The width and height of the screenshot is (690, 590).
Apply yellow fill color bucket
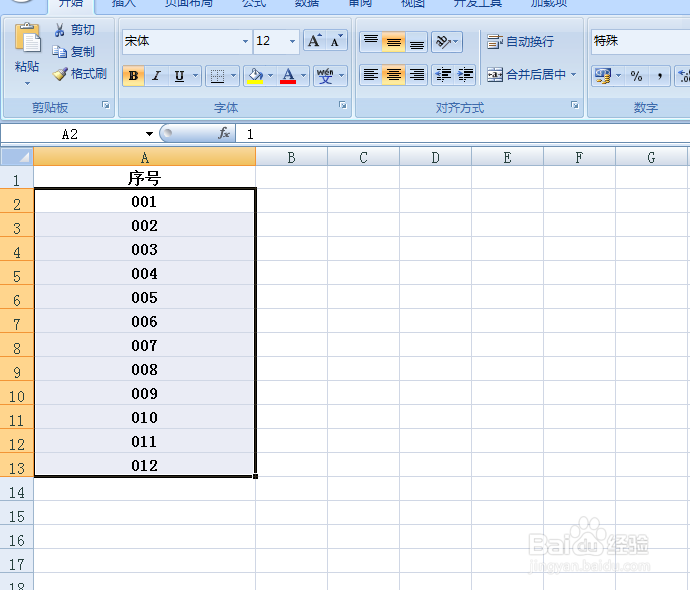255,76
